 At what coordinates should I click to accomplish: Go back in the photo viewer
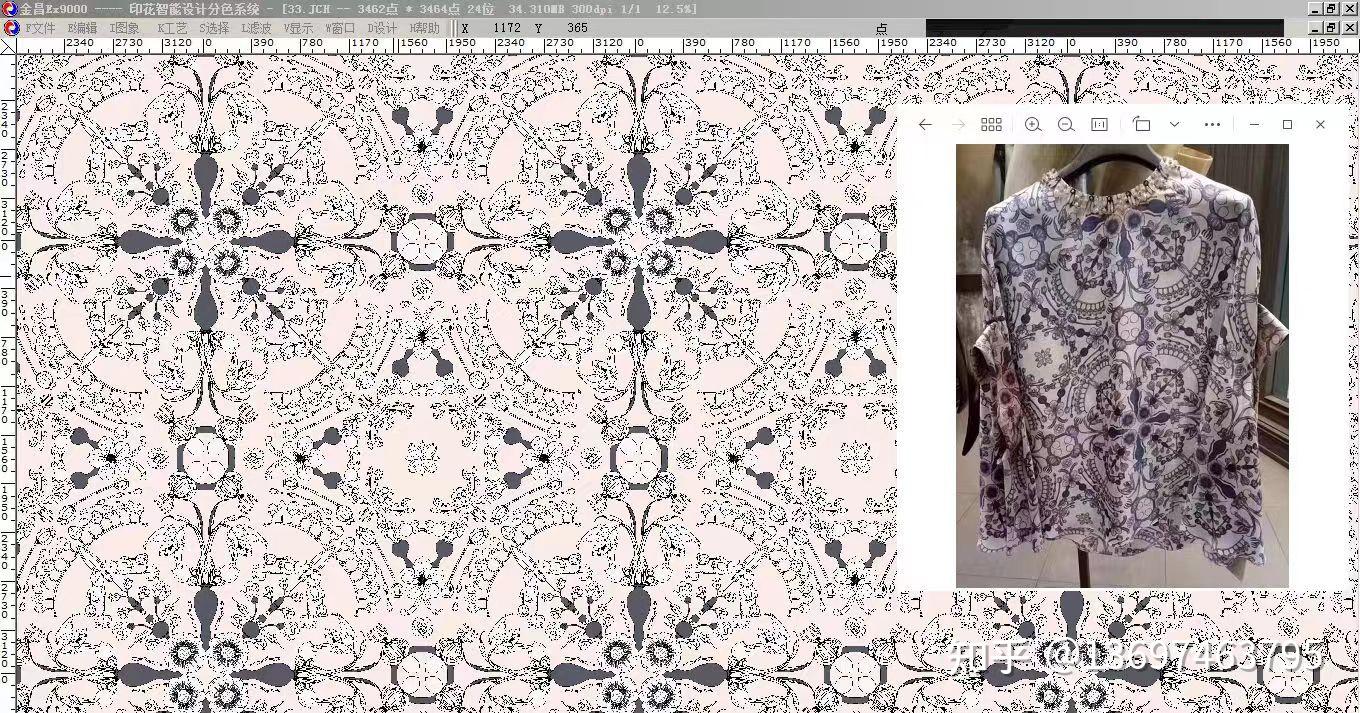925,124
